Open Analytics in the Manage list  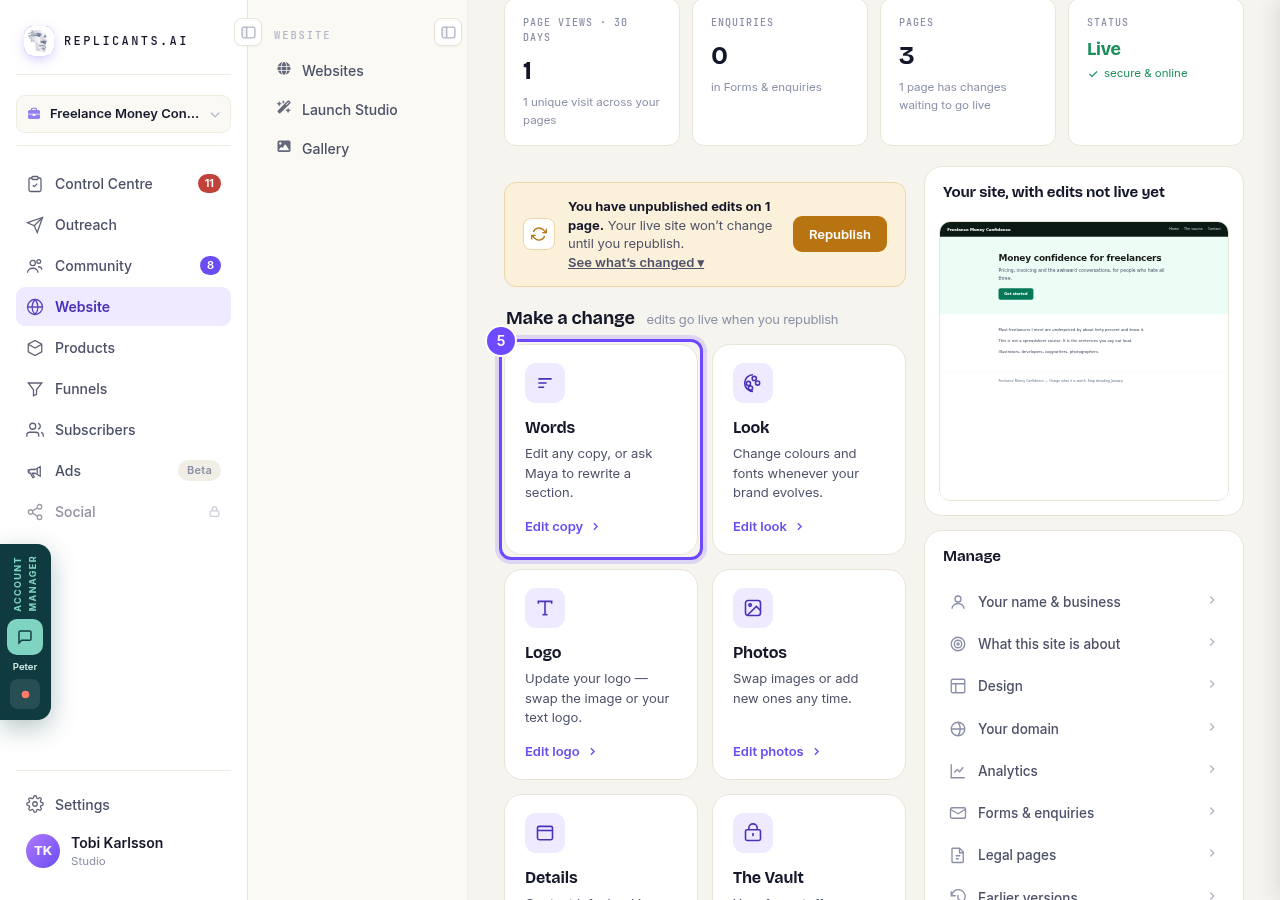pos(1084,771)
